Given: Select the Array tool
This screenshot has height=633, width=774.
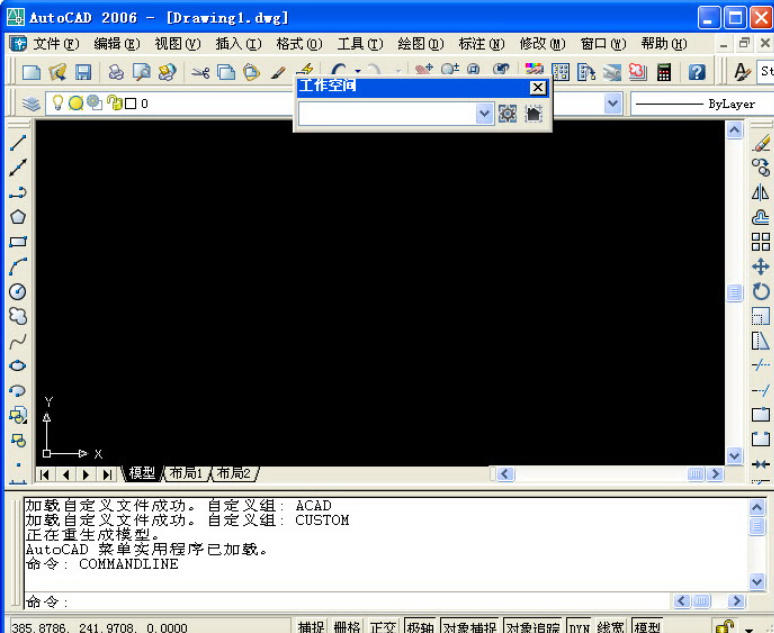Looking at the screenshot, I should (x=761, y=242).
